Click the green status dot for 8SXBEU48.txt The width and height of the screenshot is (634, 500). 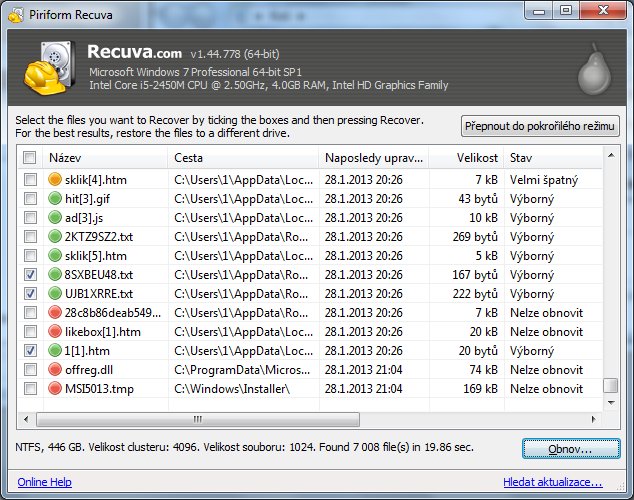click(x=55, y=274)
